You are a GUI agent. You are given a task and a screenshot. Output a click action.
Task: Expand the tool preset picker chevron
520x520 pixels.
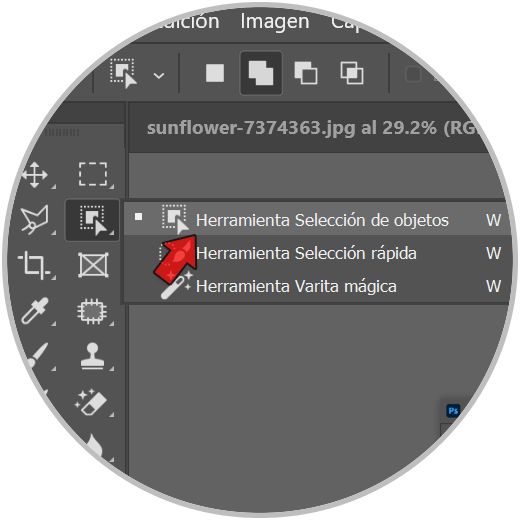point(159,76)
